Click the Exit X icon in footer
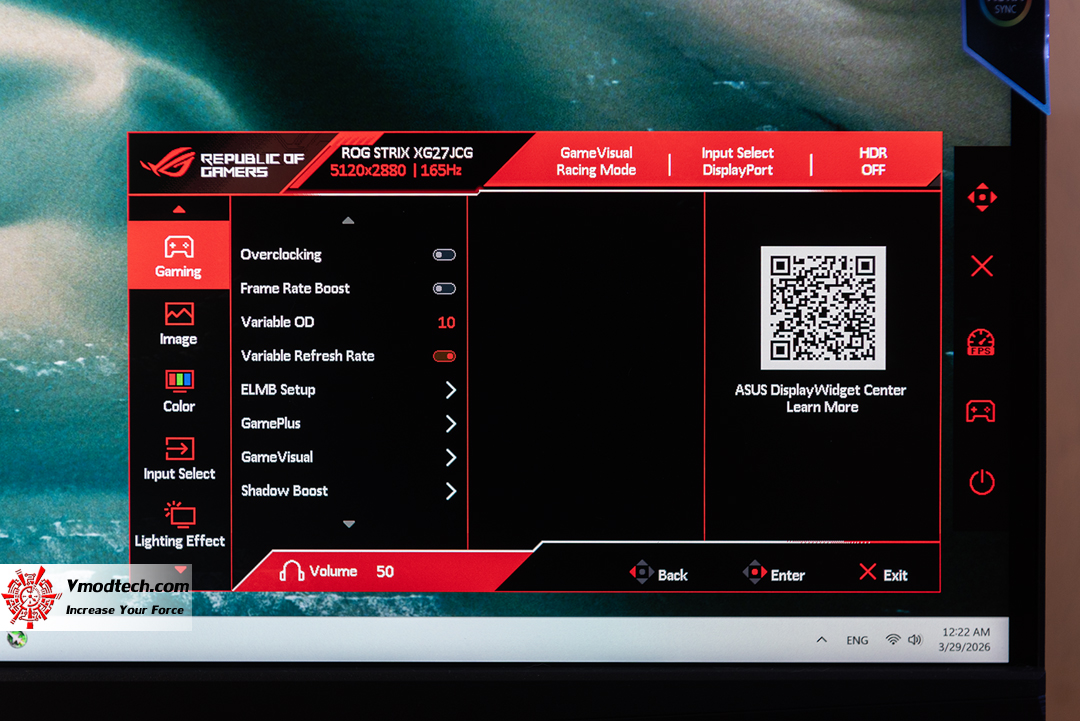The height and width of the screenshot is (721, 1080). point(868,572)
